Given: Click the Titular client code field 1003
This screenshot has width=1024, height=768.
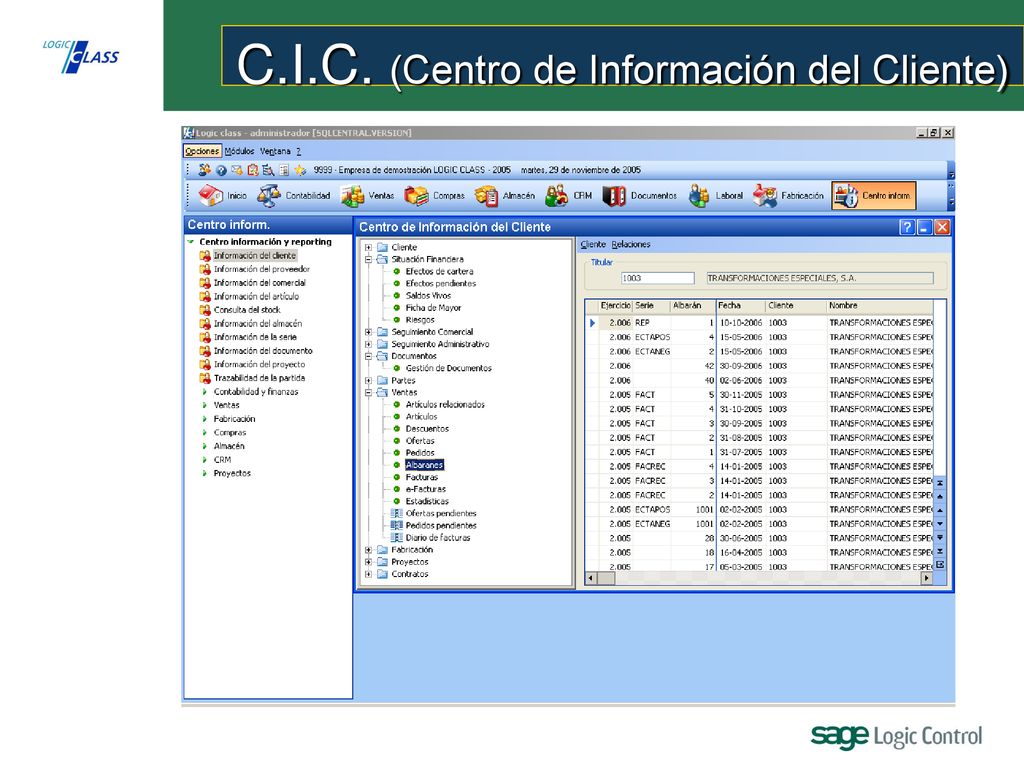Looking at the screenshot, I should point(657,278).
